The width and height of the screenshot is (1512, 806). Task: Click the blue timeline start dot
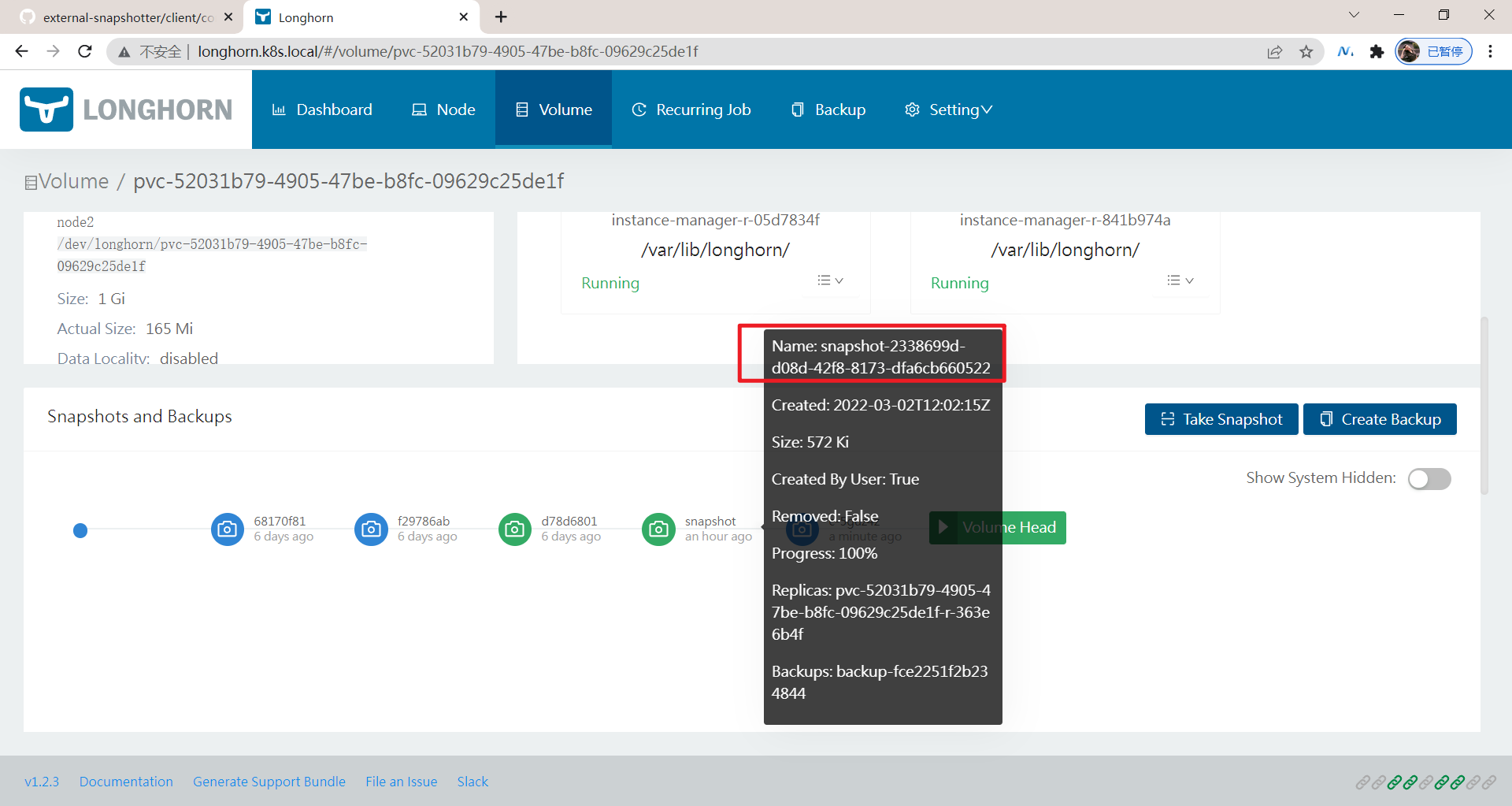(x=80, y=530)
